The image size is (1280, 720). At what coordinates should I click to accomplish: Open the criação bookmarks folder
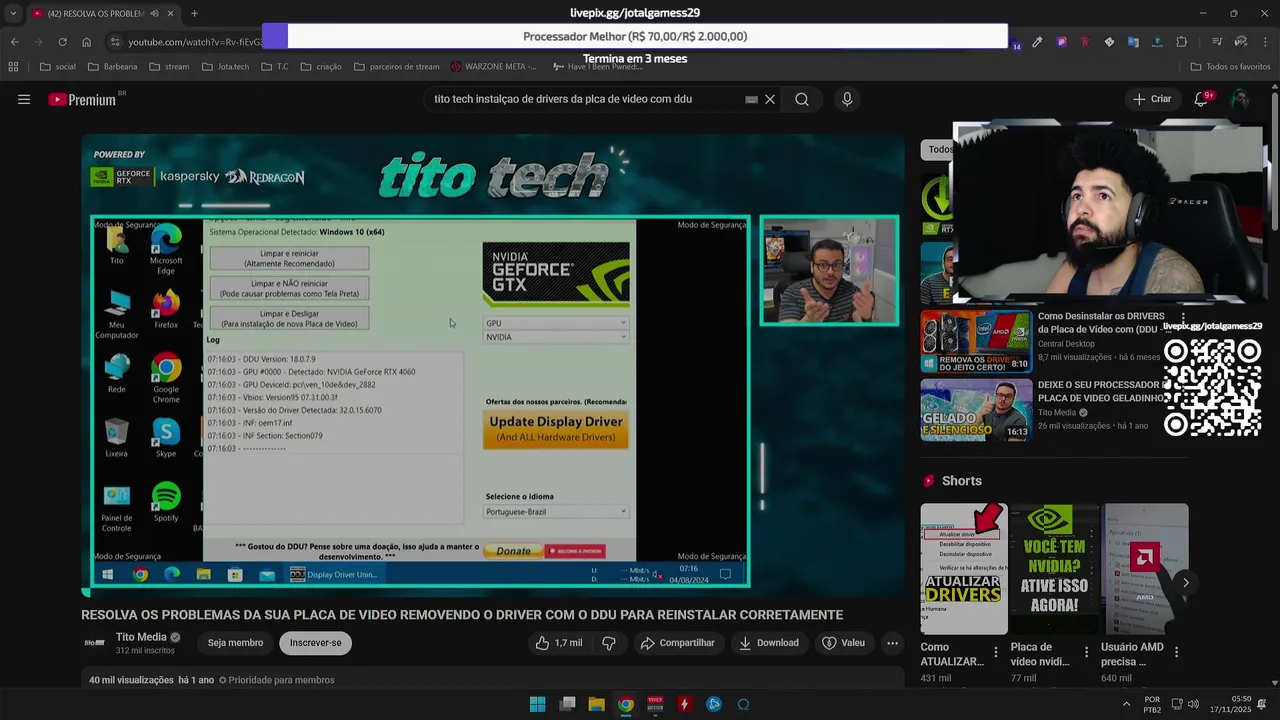[x=320, y=67]
